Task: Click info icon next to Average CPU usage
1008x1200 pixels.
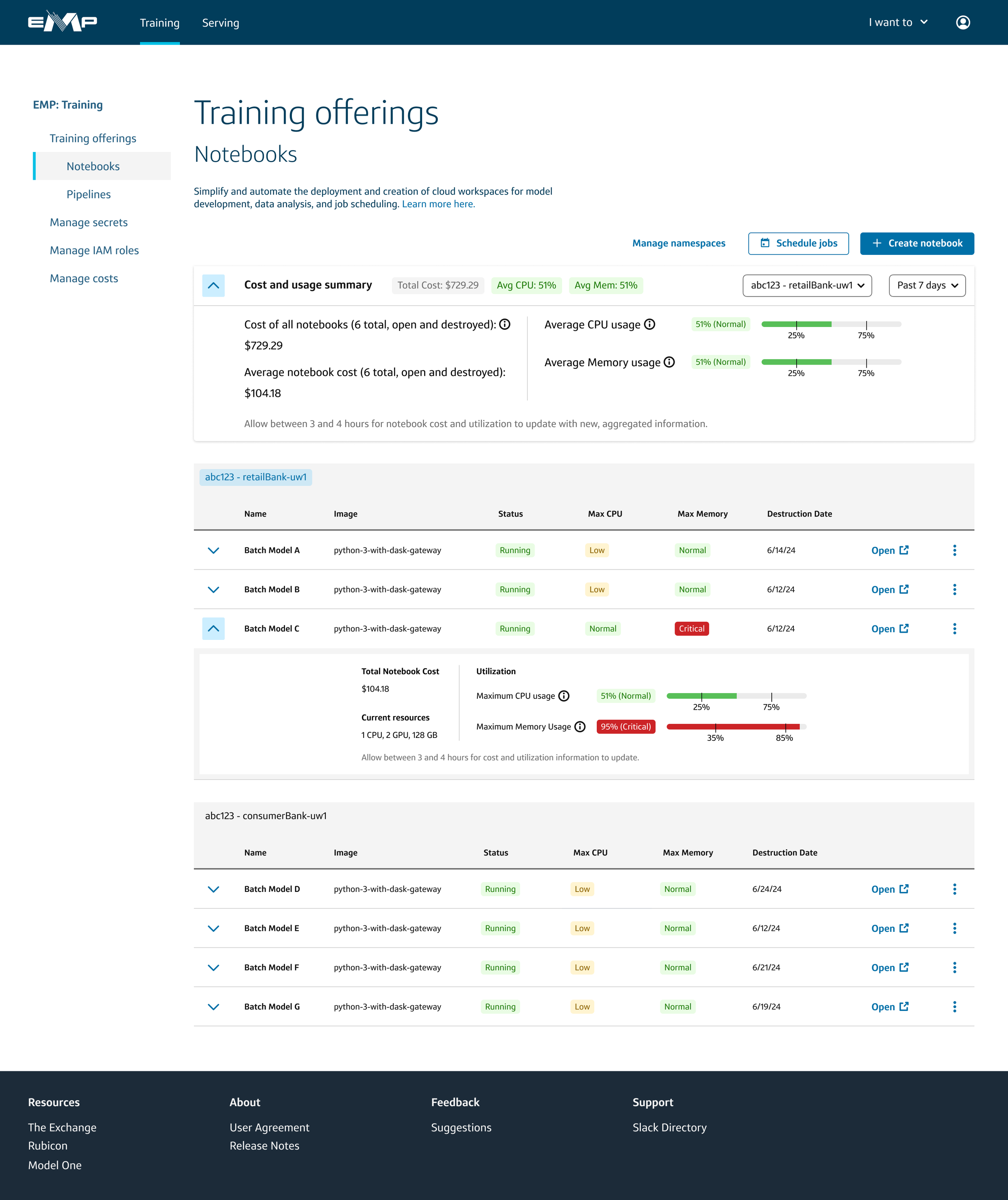Action: point(650,325)
